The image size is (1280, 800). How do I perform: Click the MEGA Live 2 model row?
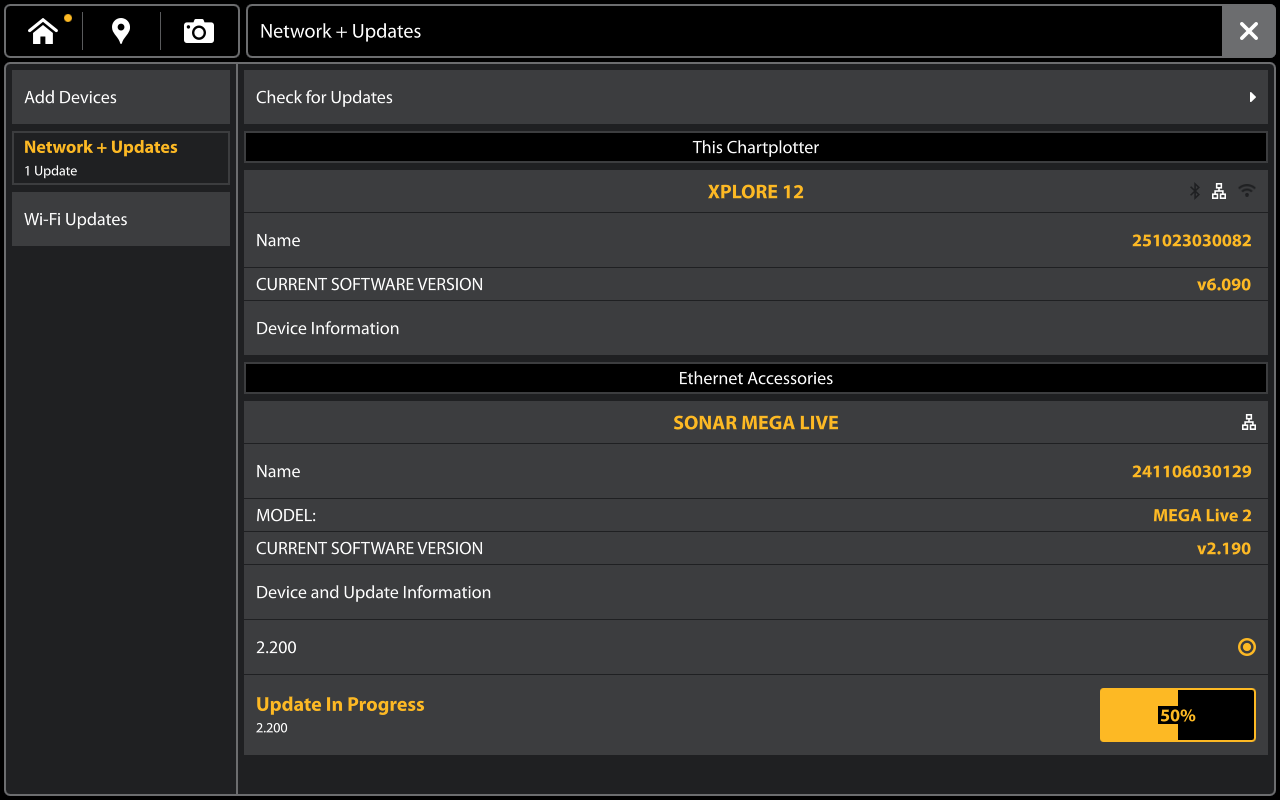point(755,515)
